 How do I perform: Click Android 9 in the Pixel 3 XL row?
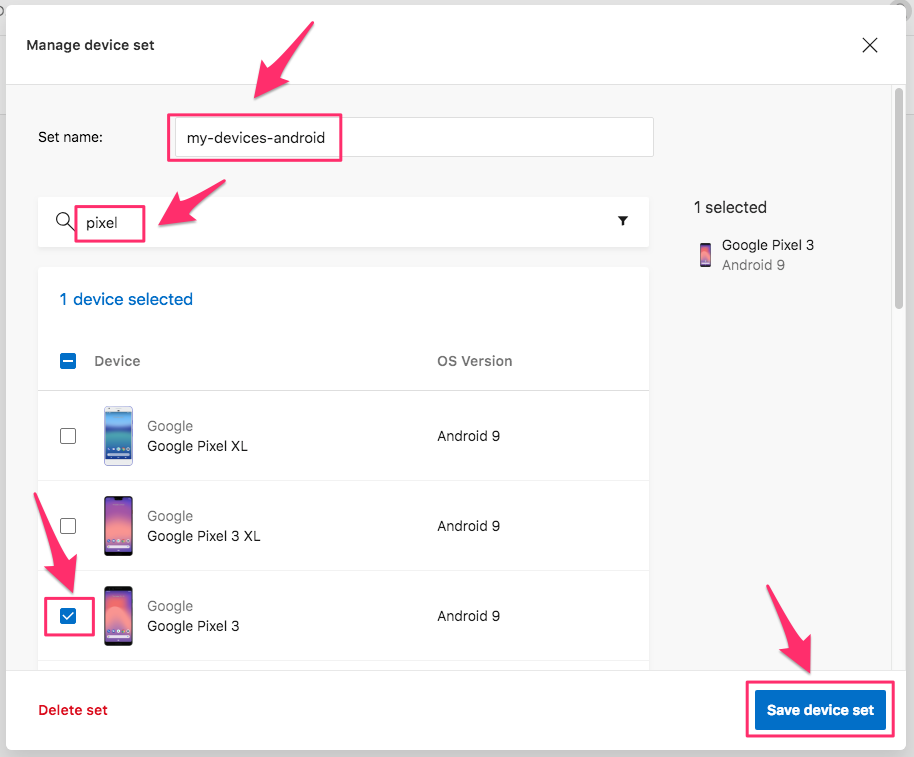coord(469,526)
